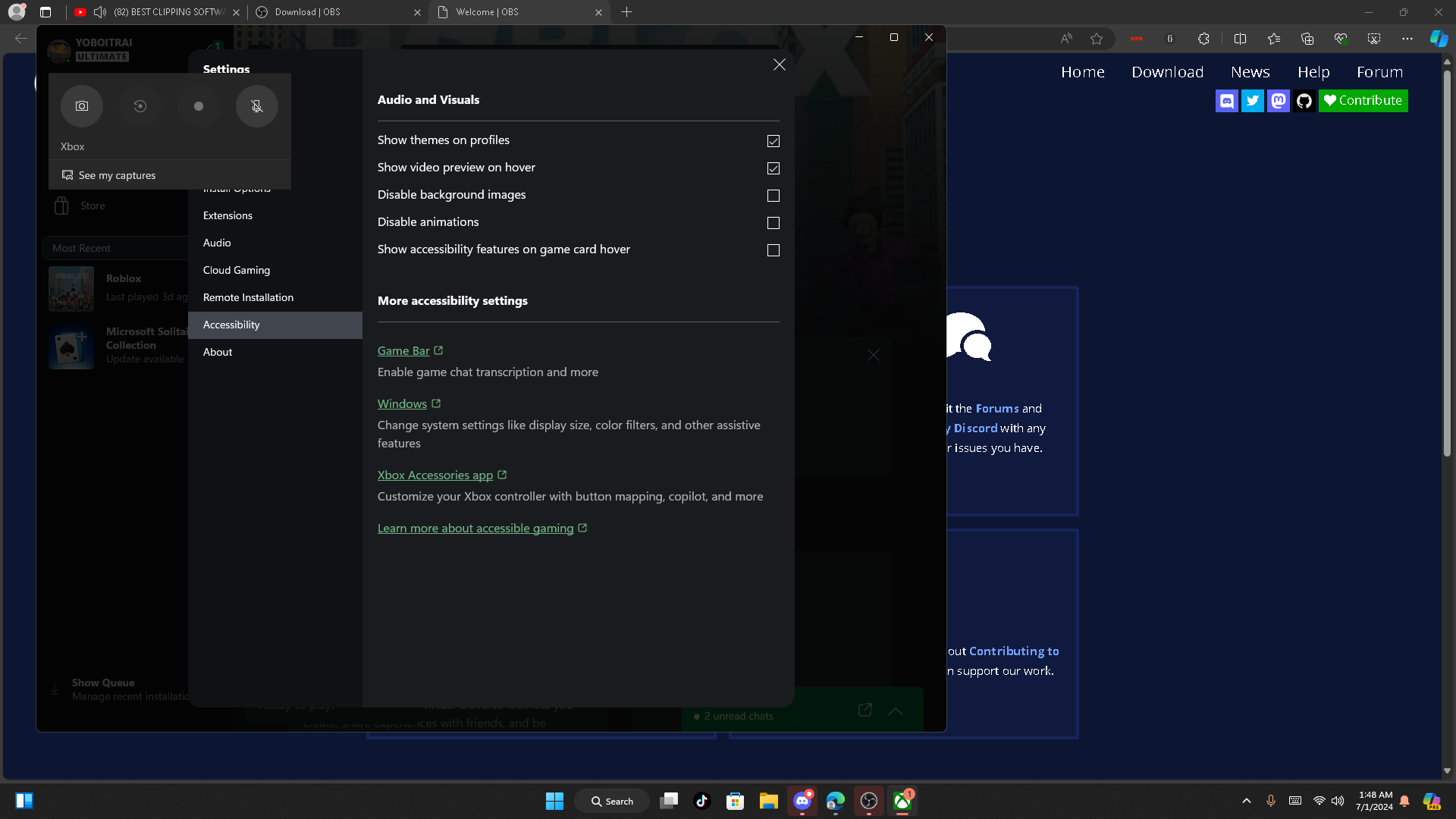Screen dimensions: 1456x819
Task: Click the taskbar Search box
Action: [x=612, y=801]
